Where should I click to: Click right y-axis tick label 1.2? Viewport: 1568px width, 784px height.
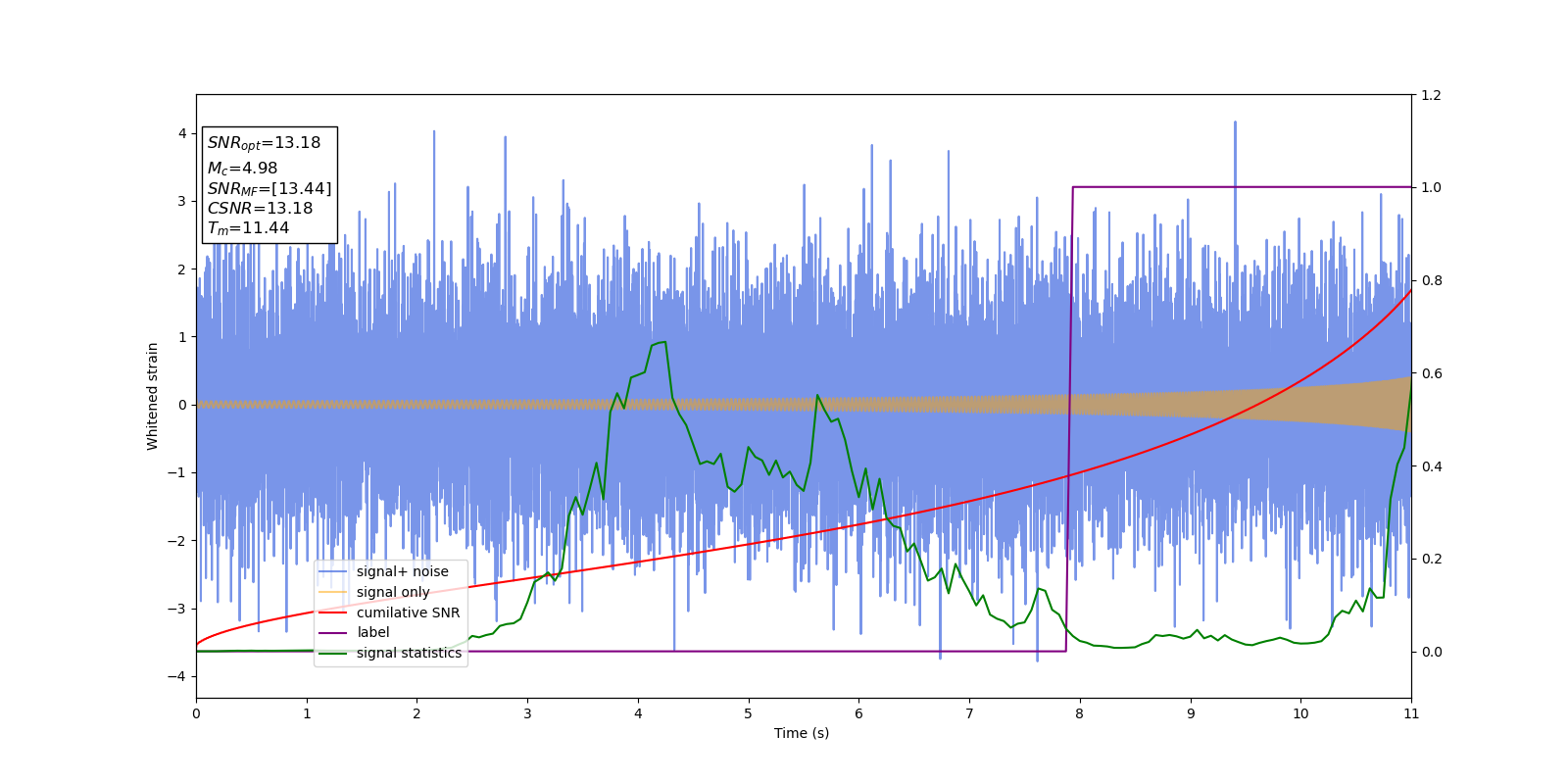pos(1431,95)
